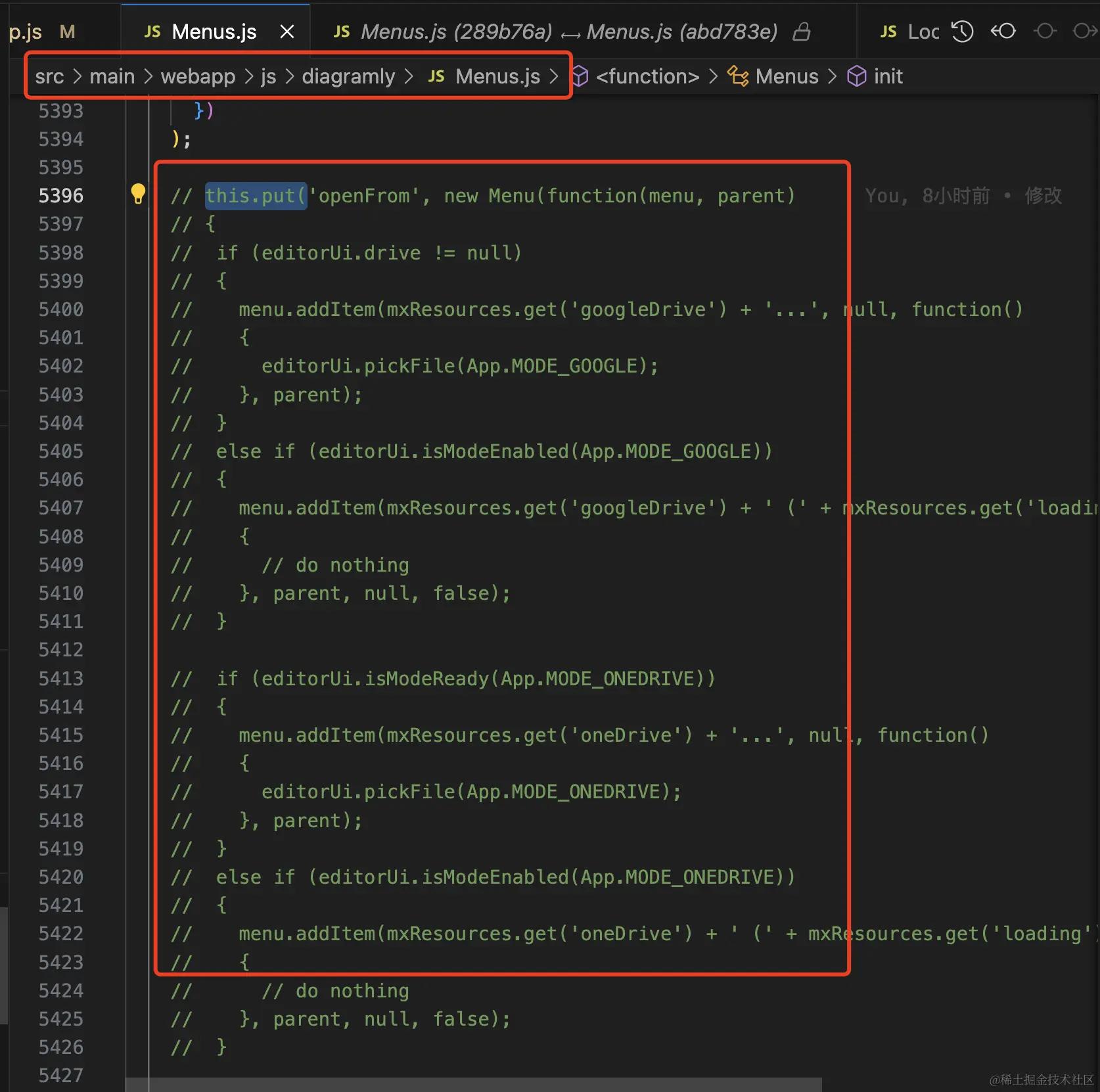The width and height of the screenshot is (1100, 1092).
Task: Go to previous commit revision icon
Action: 1003,32
